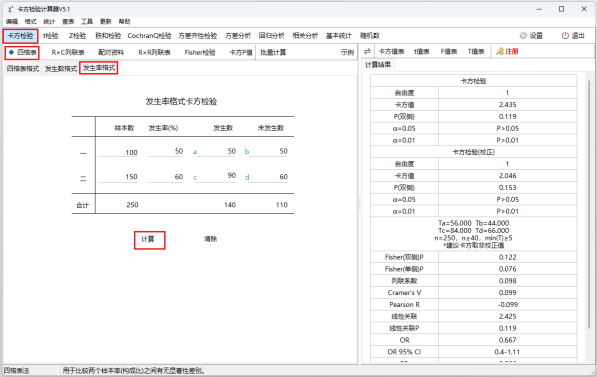Click the 合计 未发生数 total 110
597x377 pixels.
click(282, 205)
